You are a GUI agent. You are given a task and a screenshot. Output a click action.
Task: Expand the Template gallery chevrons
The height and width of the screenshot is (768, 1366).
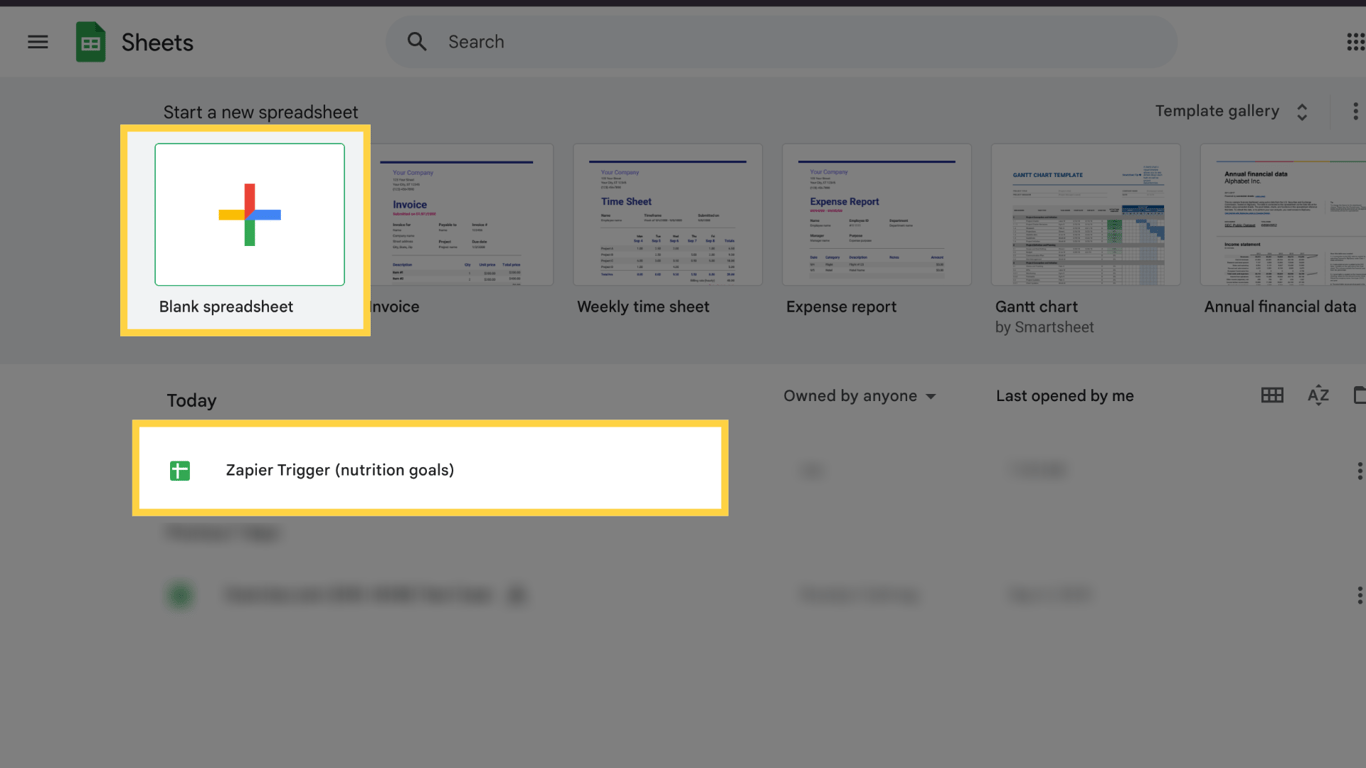1302,111
